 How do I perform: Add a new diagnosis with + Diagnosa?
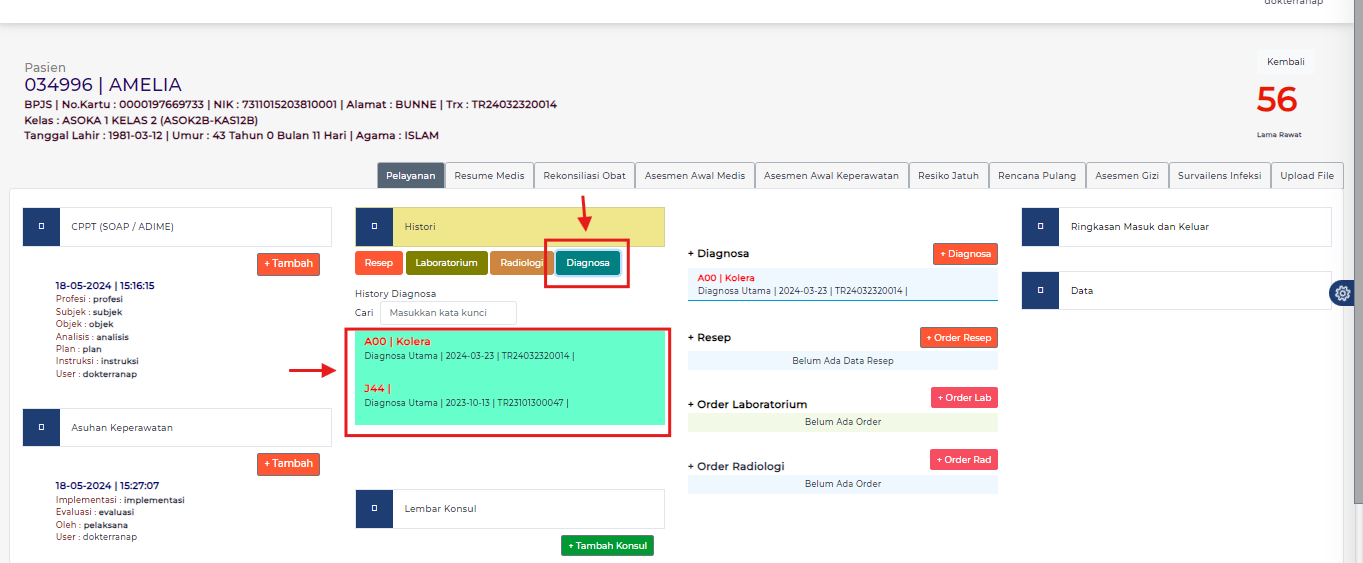(x=965, y=254)
